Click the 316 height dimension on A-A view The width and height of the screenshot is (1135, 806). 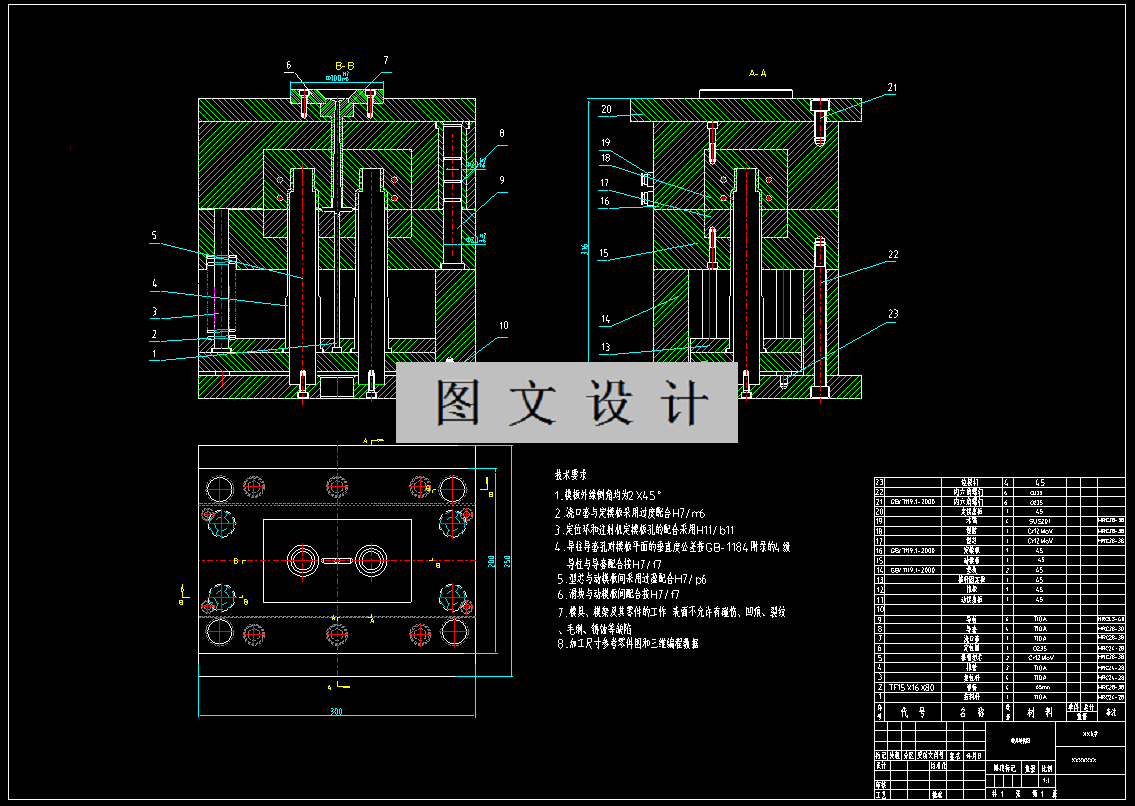(584, 248)
